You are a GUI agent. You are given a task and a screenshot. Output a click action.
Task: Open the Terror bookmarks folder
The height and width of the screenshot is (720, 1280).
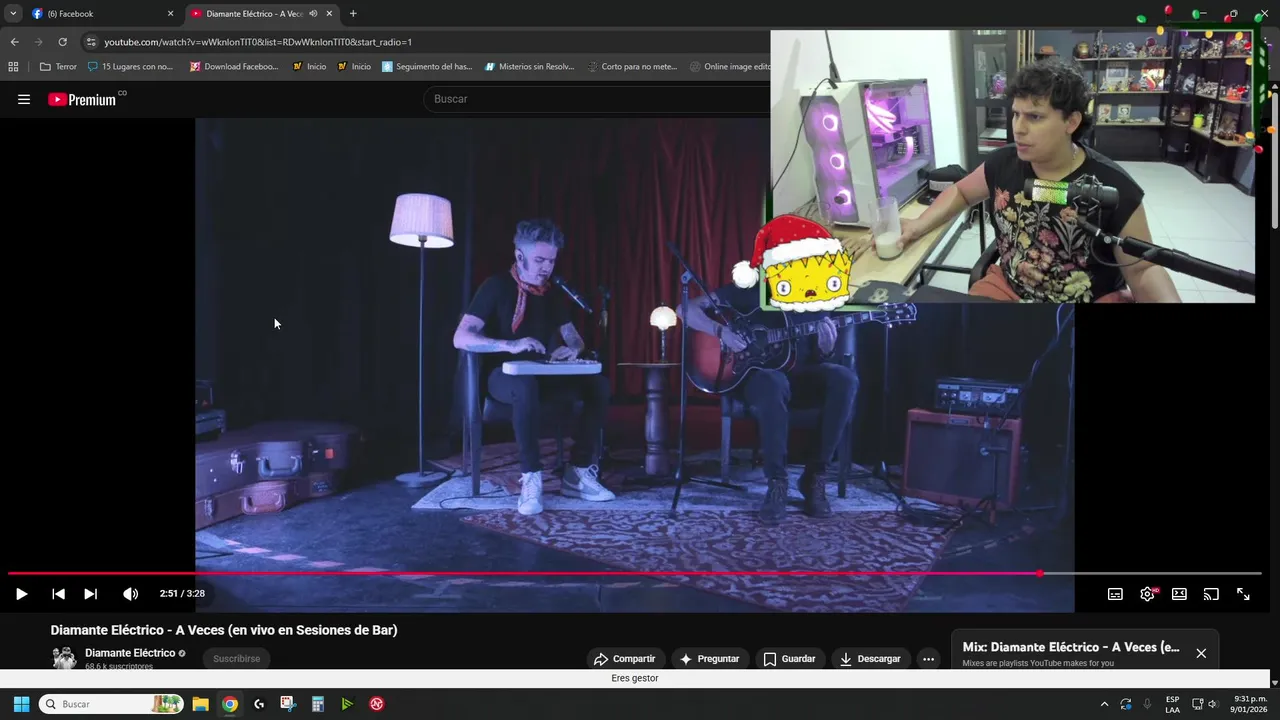pyautogui.click(x=58, y=67)
